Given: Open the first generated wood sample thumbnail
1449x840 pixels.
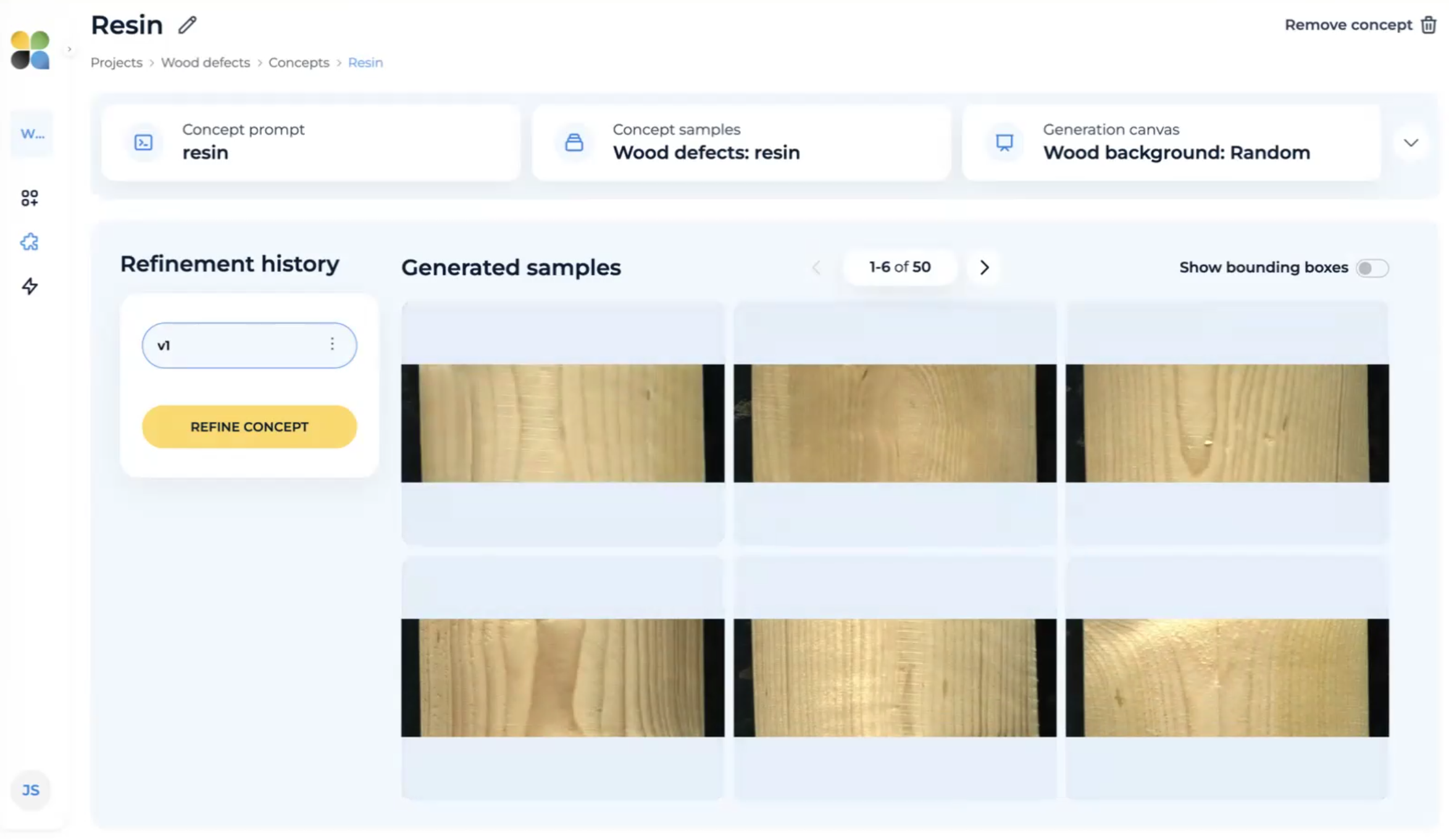Looking at the screenshot, I should click(x=562, y=423).
